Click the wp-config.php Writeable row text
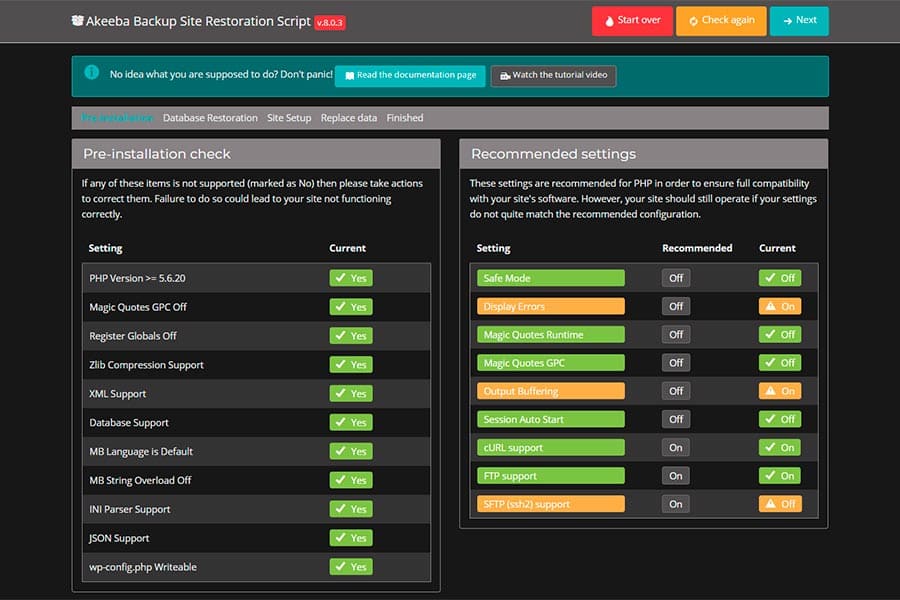The height and width of the screenshot is (600, 900). pos(143,567)
